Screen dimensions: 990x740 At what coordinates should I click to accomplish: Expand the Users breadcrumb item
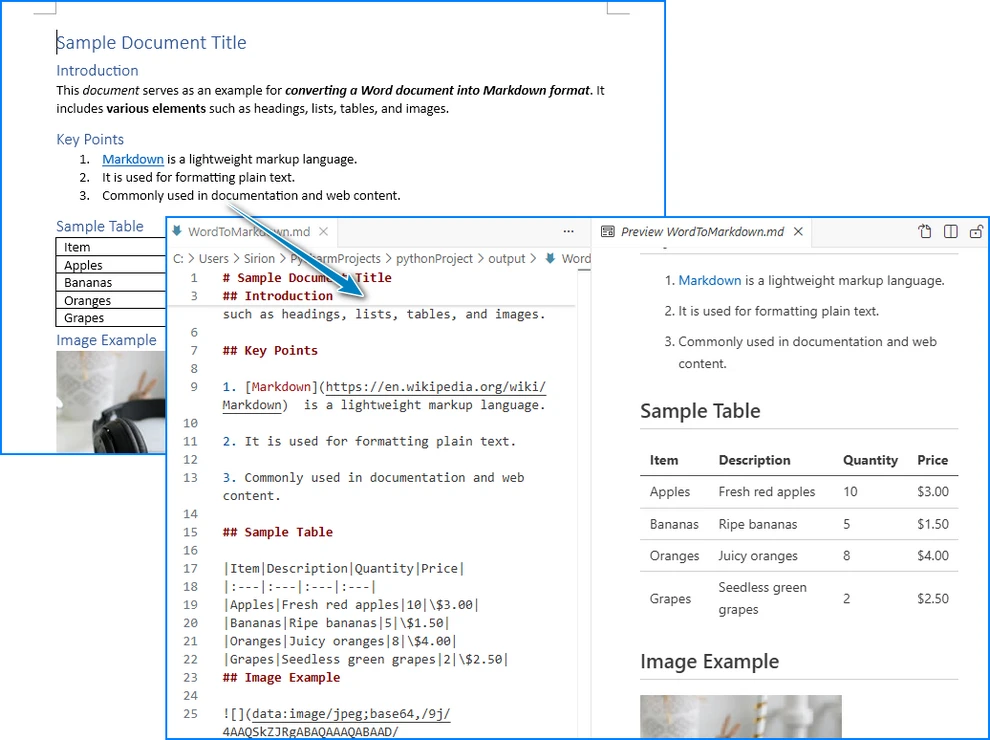click(215, 258)
